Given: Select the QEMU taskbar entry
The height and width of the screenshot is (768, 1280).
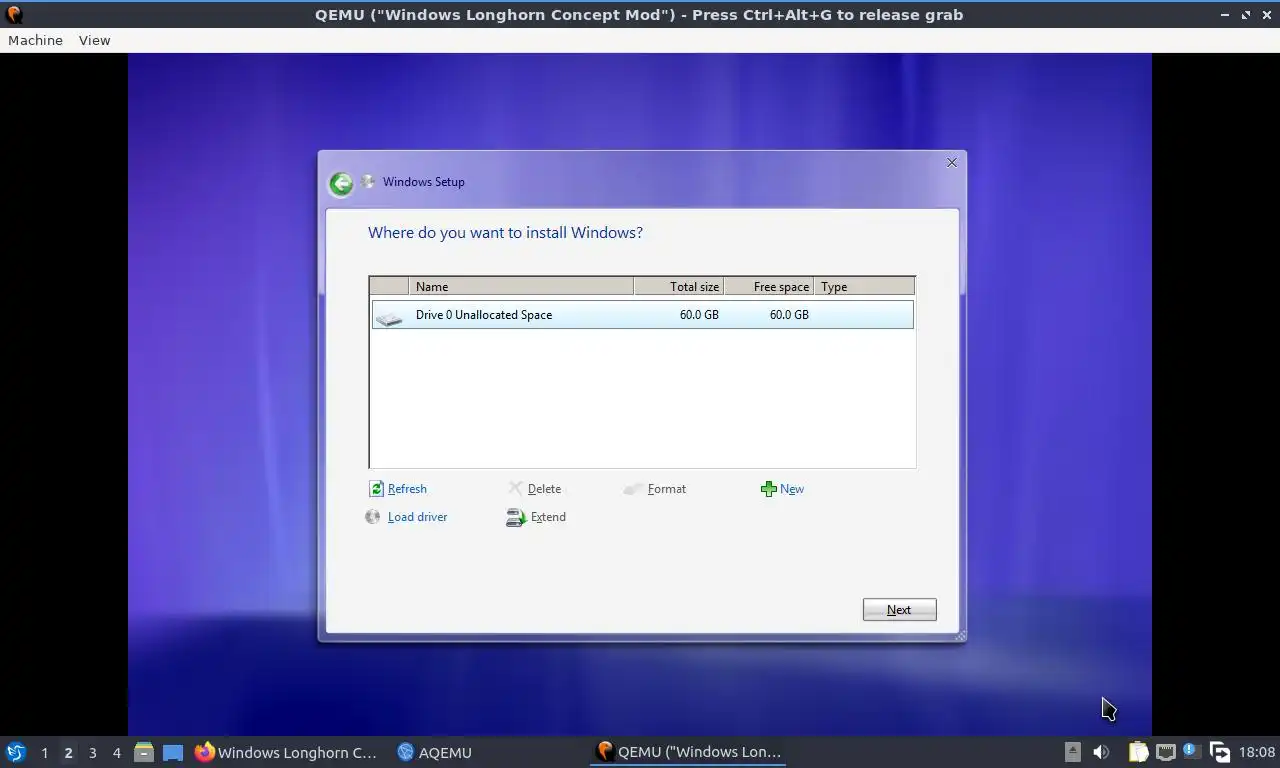Looking at the screenshot, I should pyautogui.click(x=688, y=752).
